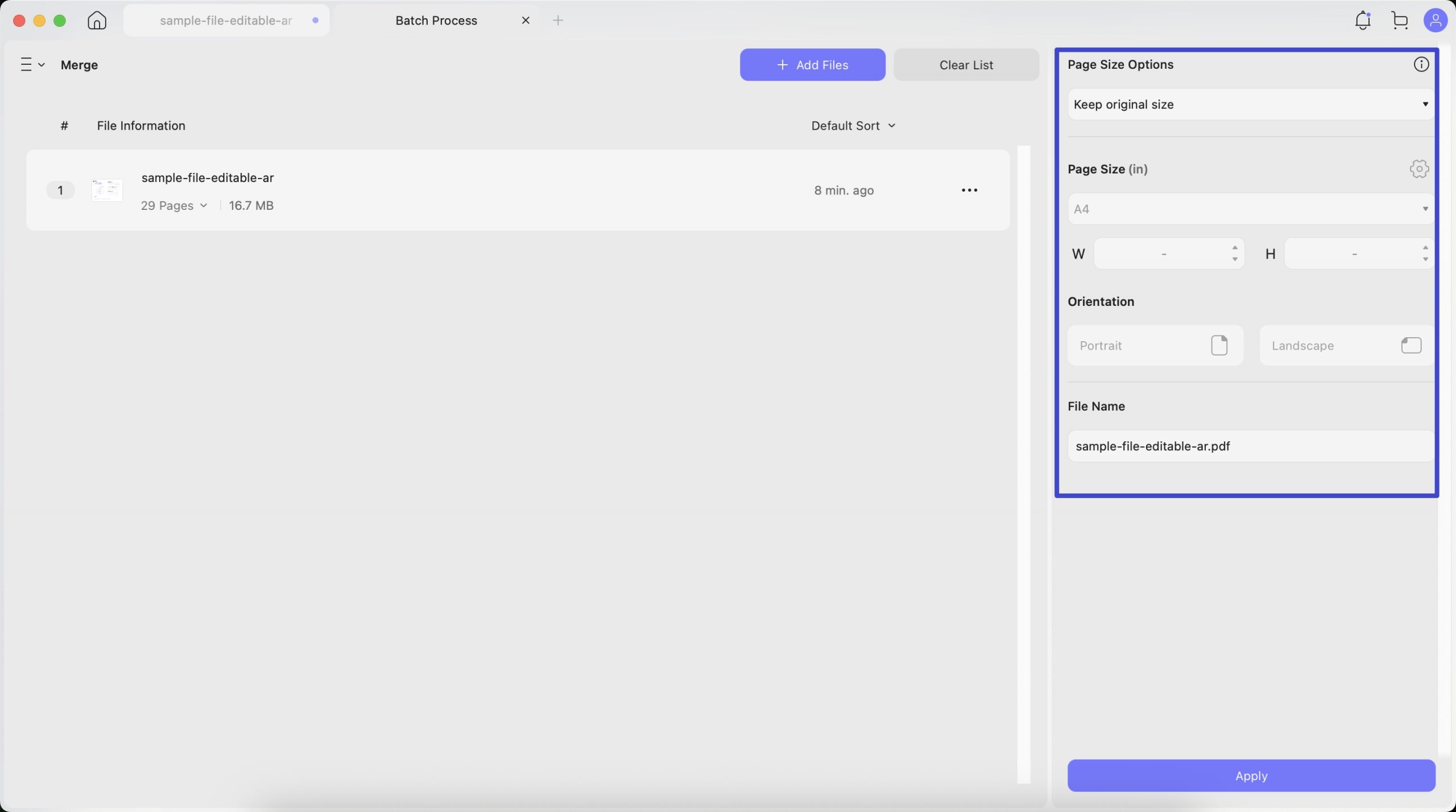
Task: Decrease width with W down arrow
Action: coord(1235,259)
